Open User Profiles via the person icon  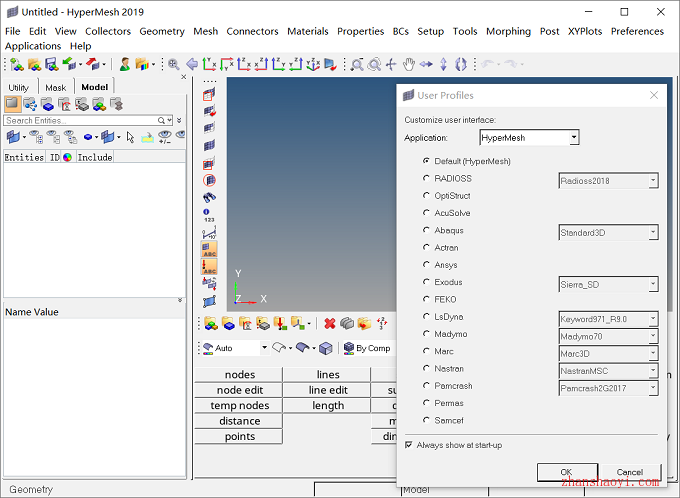coord(125,65)
